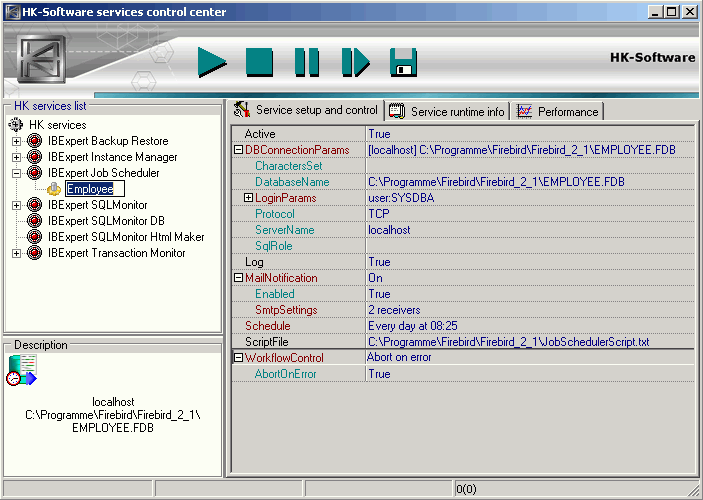Click the DatabaseName path value
Screen dimensions: 703x500
point(530,182)
